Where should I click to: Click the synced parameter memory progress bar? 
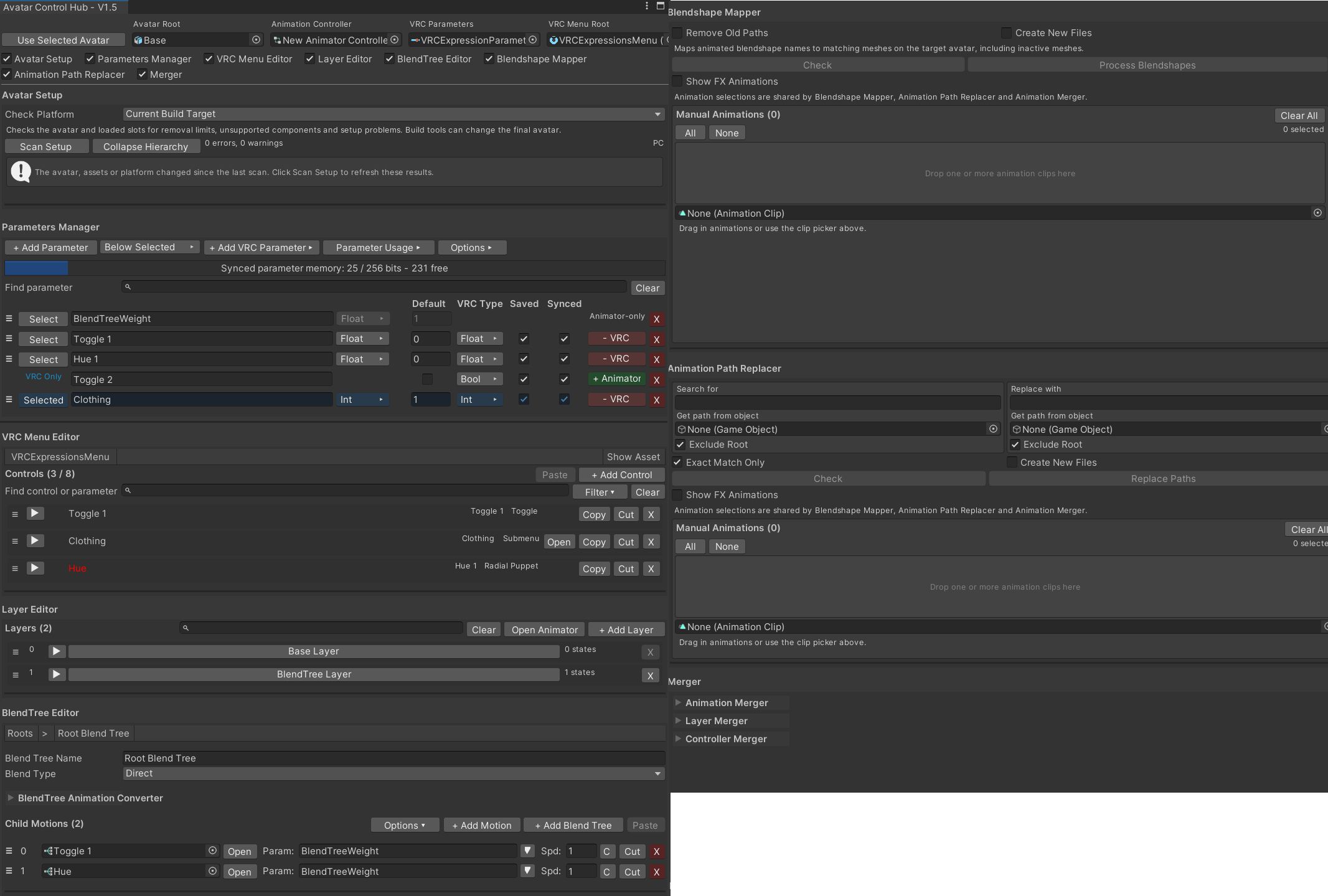coord(335,268)
